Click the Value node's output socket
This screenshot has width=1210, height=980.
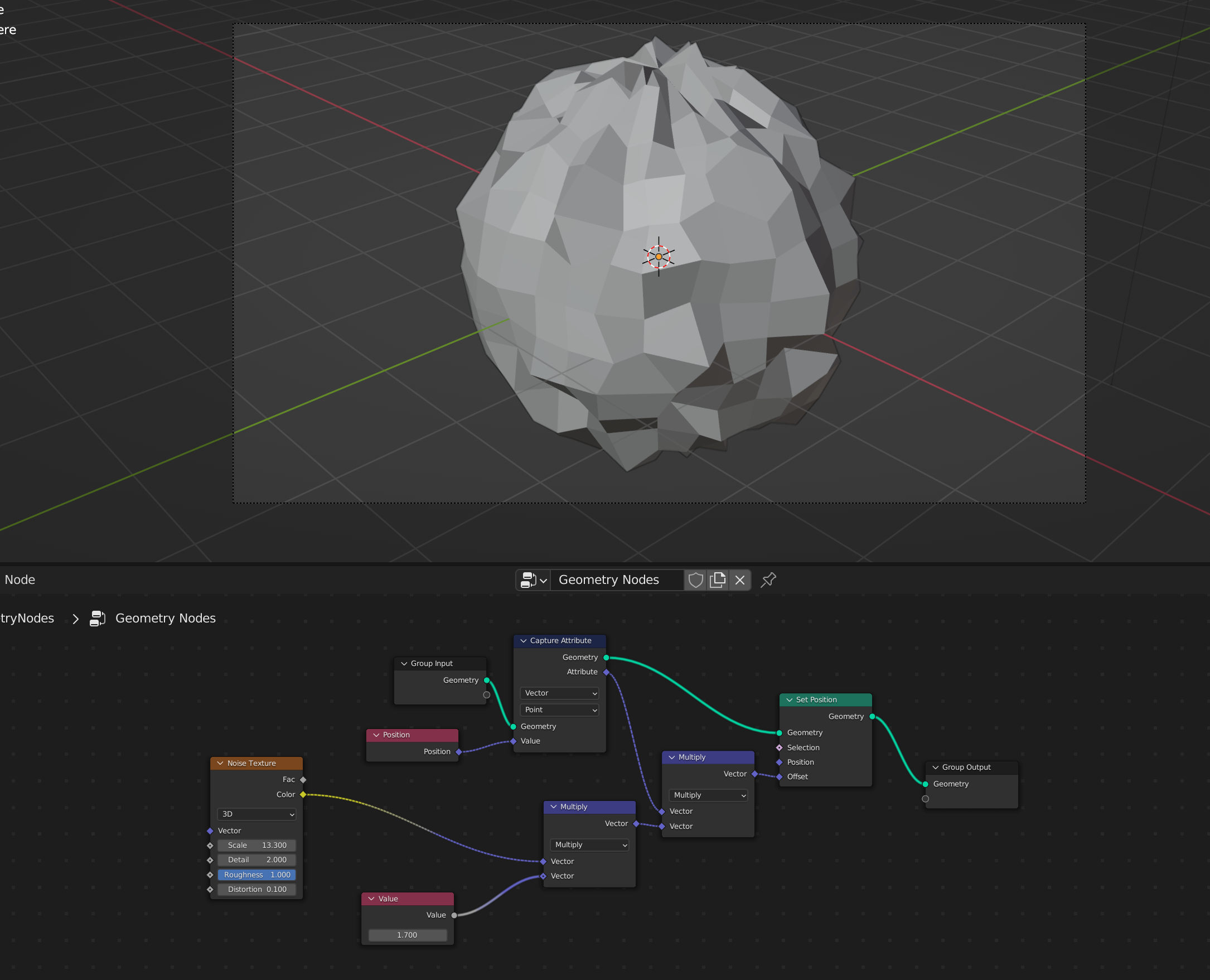coord(454,915)
